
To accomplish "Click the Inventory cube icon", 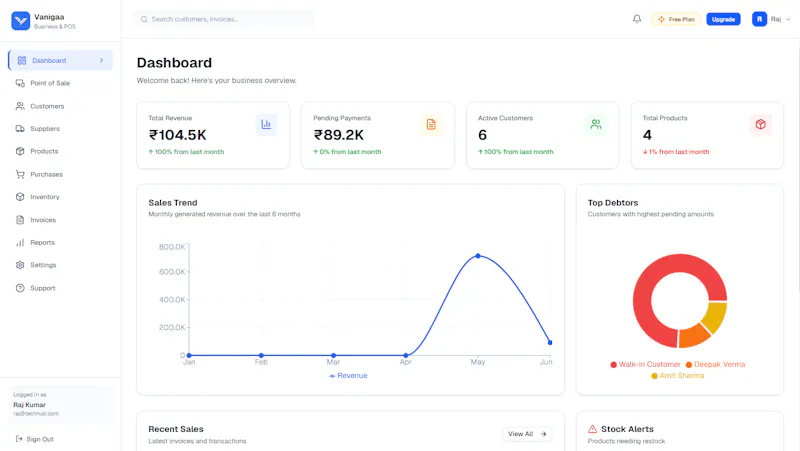I will pyautogui.click(x=20, y=197).
